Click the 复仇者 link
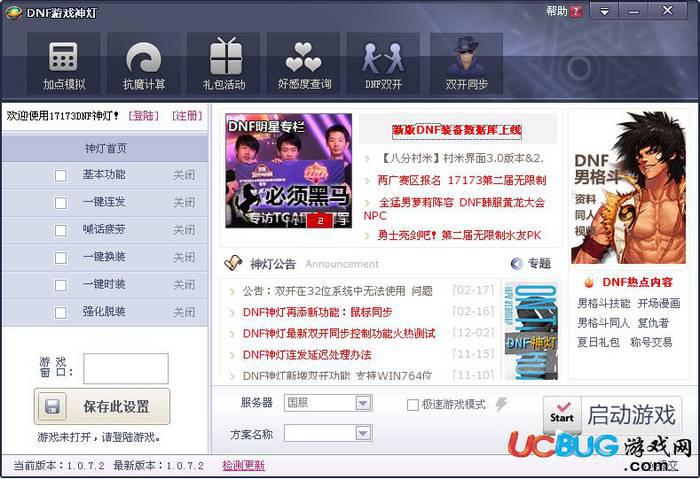The width and height of the screenshot is (700, 479). click(653, 323)
